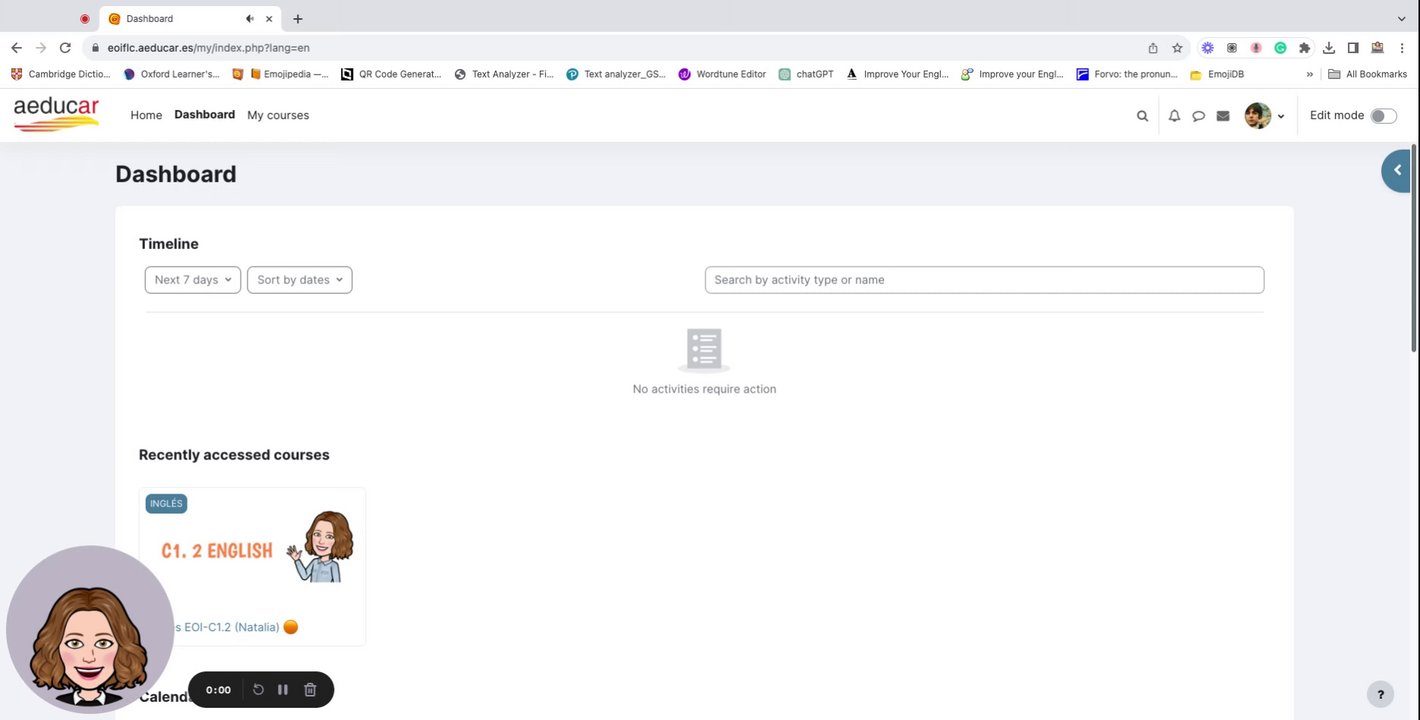Click the browser back arrow
1420x720 pixels.
coord(16,47)
